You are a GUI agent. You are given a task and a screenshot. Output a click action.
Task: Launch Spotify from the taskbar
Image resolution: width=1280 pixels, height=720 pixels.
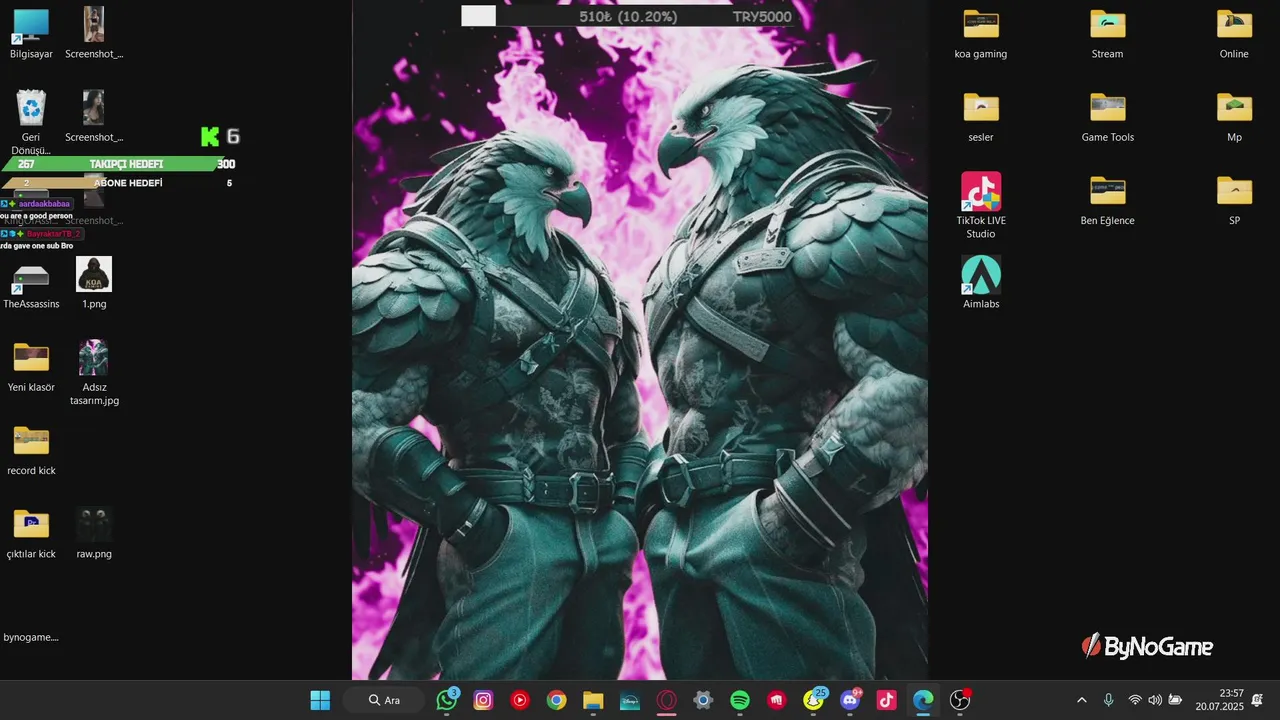pyautogui.click(x=740, y=700)
